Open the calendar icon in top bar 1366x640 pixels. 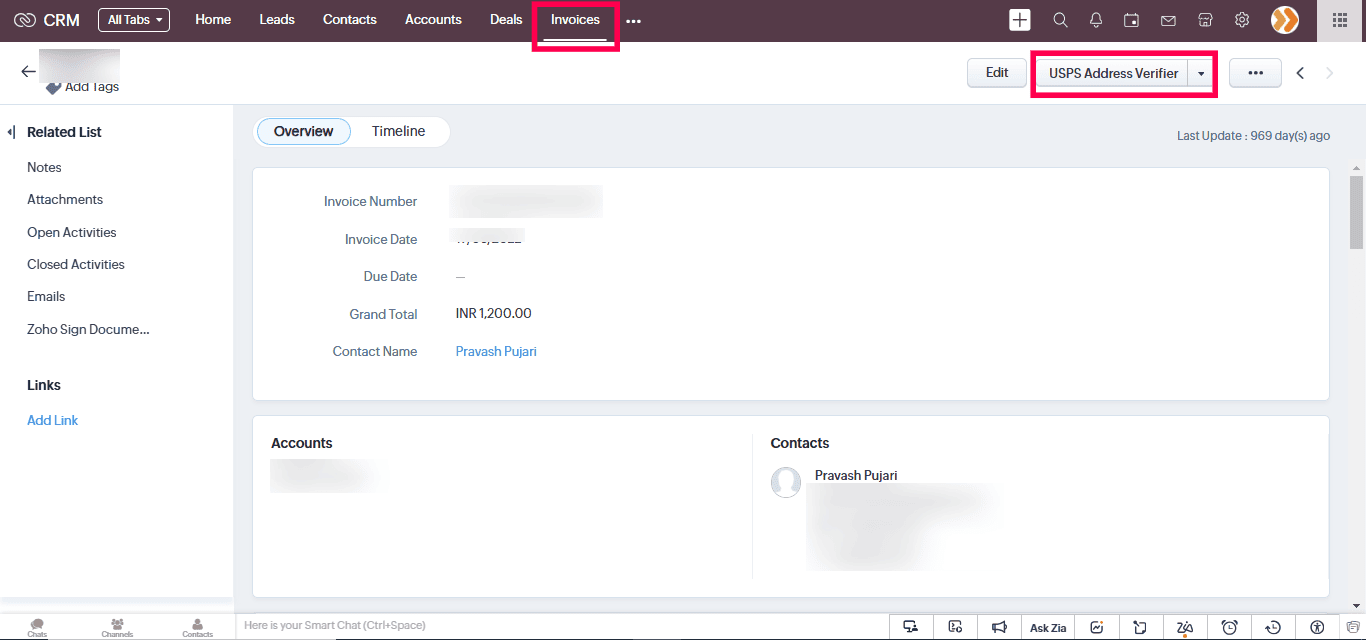pos(1132,20)
